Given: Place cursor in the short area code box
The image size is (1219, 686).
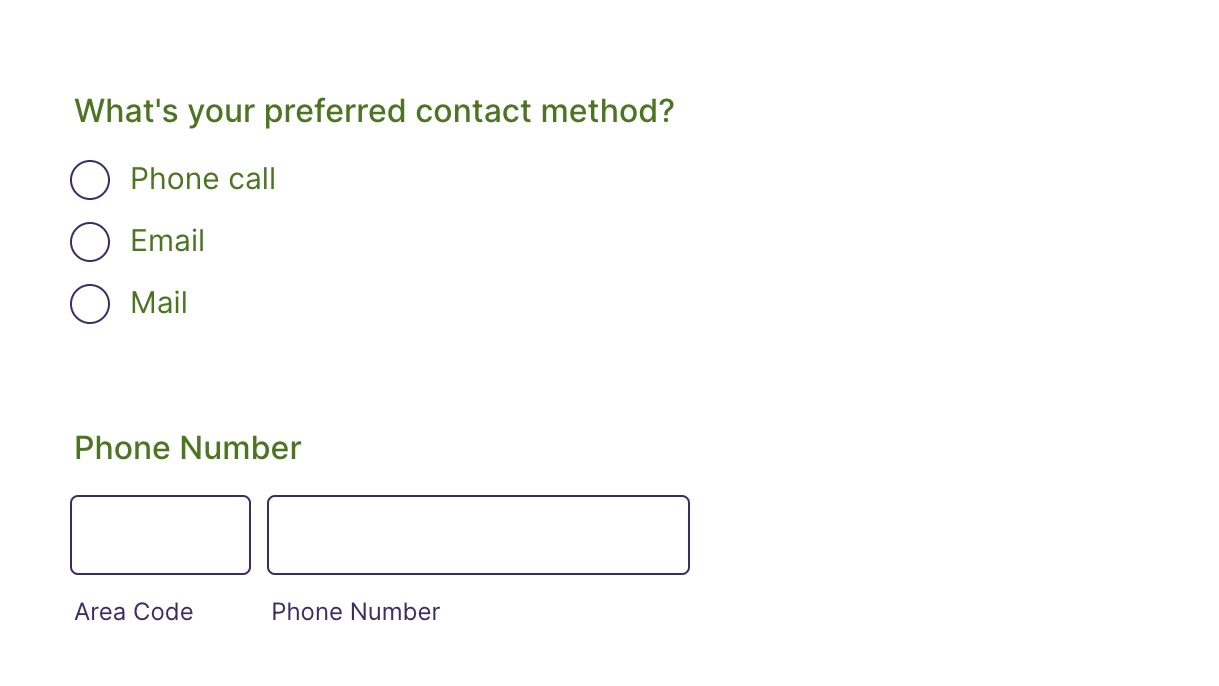Looking at the screenshot, I should point(160,535).
